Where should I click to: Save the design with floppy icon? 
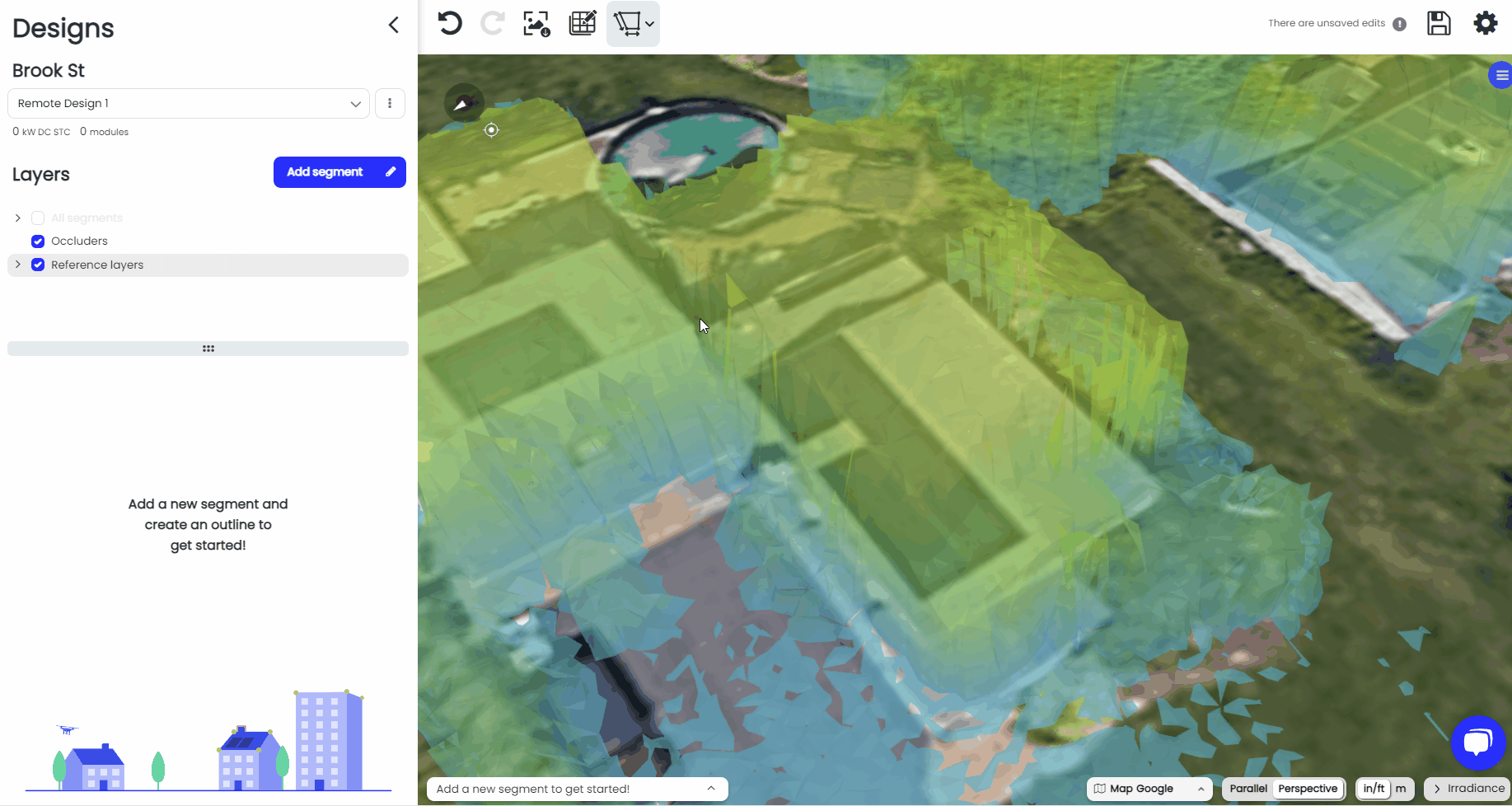point(1439,23)
